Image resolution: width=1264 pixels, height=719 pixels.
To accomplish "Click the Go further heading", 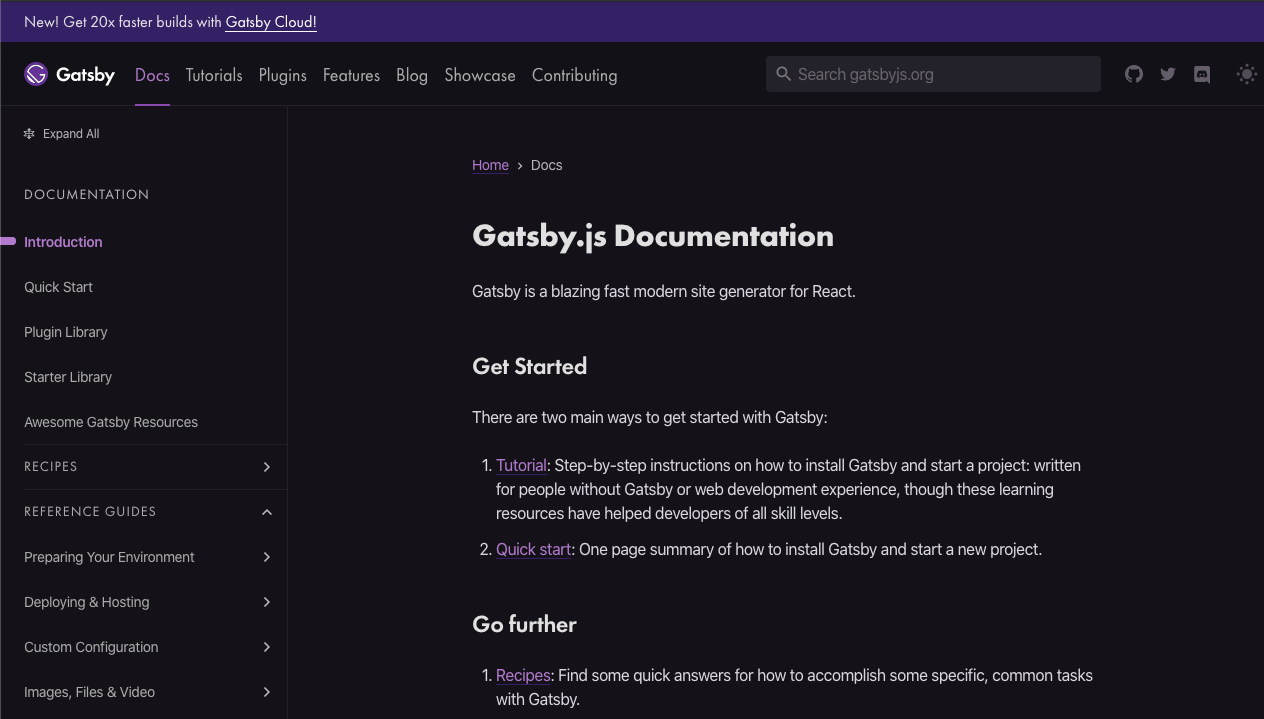I will [x=524, y=624].
